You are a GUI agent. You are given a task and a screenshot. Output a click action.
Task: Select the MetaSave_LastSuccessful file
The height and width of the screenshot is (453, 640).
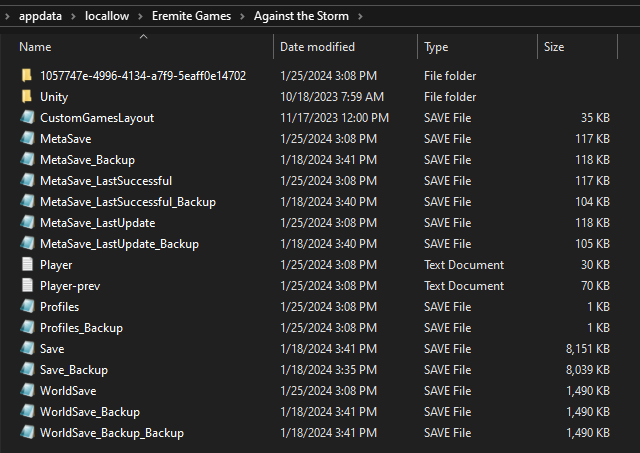coord(106,181)
